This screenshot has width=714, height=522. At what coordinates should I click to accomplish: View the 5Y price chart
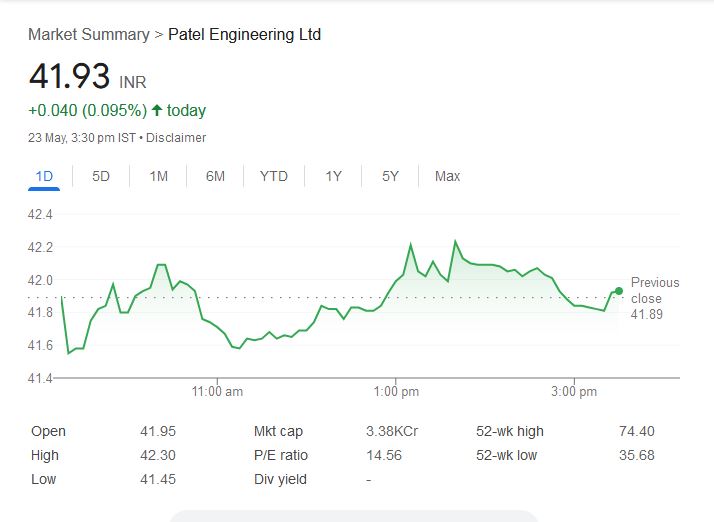click(x=390, y=176)
